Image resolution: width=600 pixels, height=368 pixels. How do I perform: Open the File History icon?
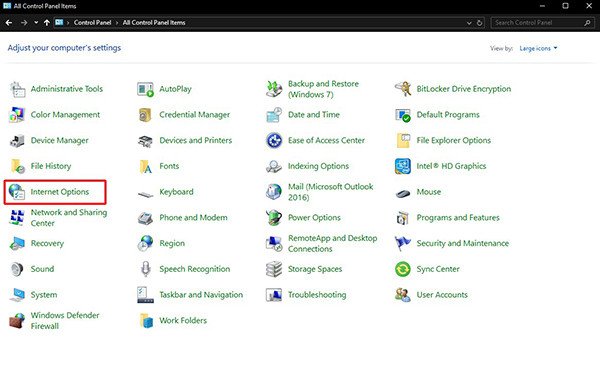tap(17, 166)
